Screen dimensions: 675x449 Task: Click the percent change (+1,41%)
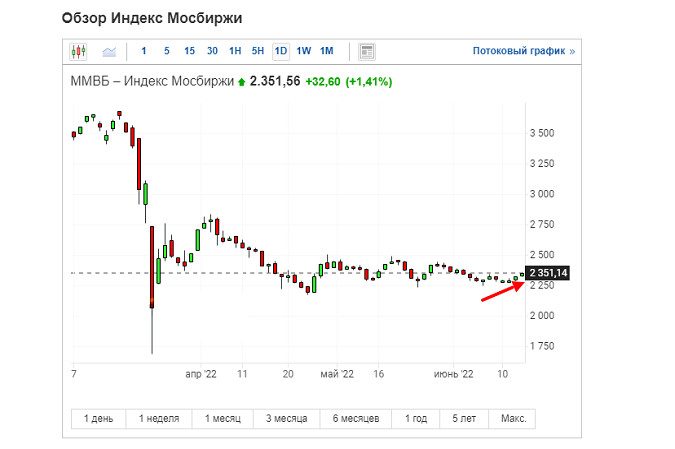point(369,82)
